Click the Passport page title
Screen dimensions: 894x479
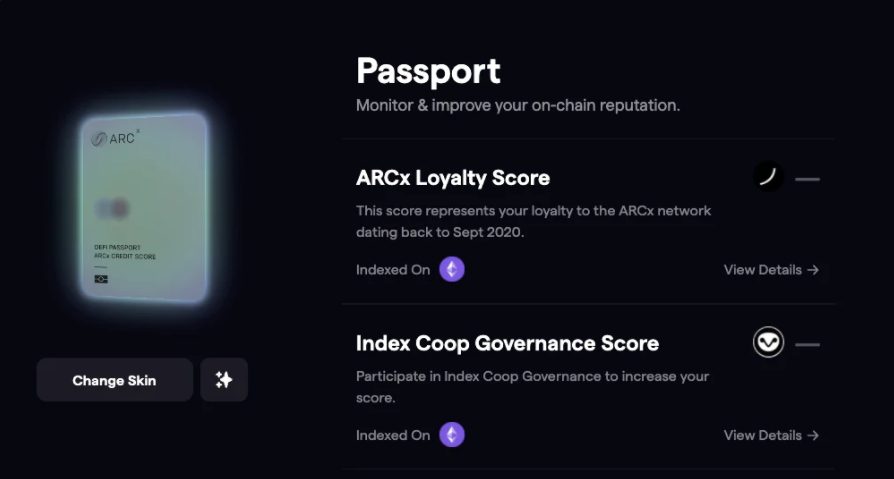pyautogui.click(x=428, y=71)
